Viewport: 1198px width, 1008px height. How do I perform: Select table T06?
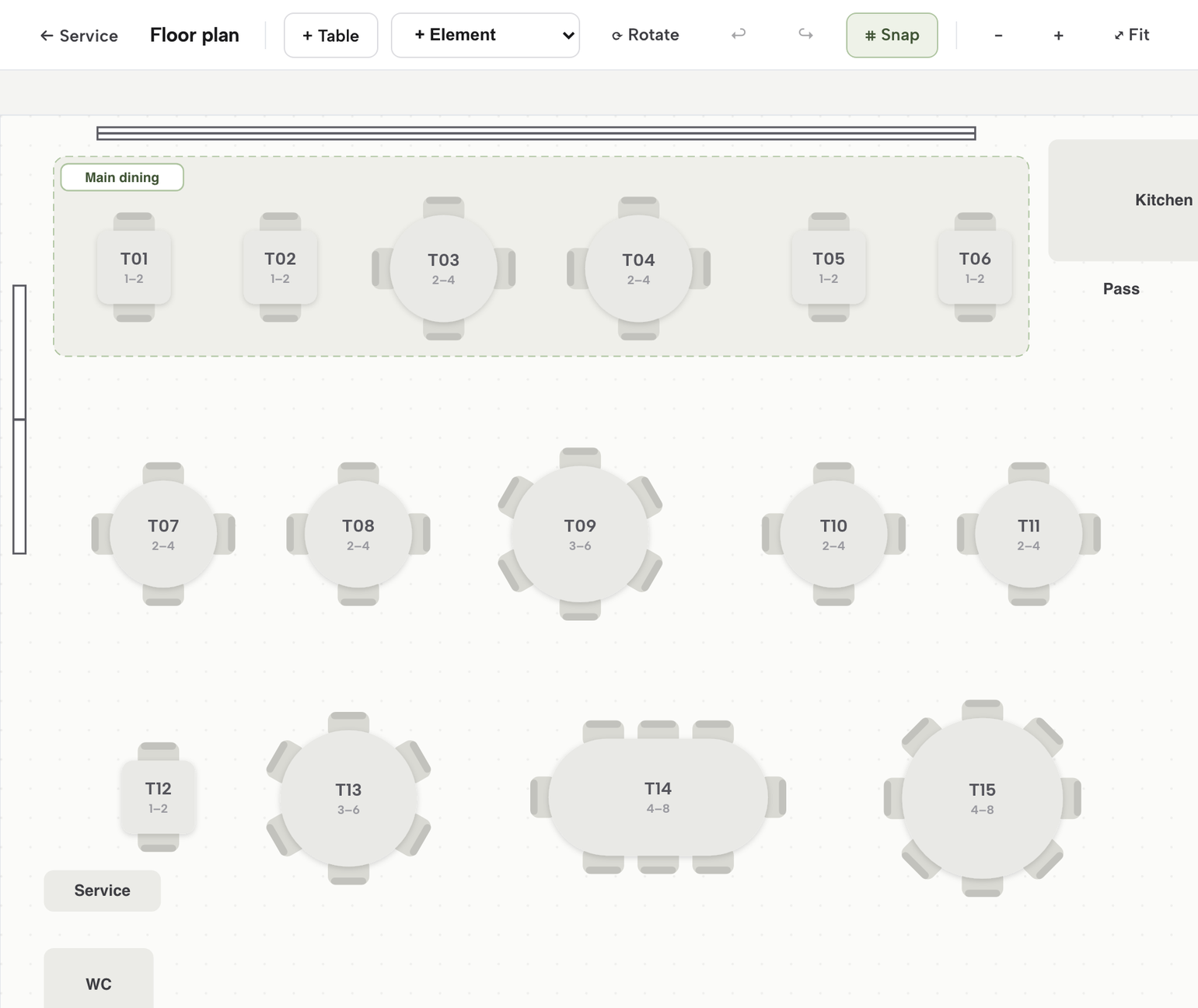975,267
